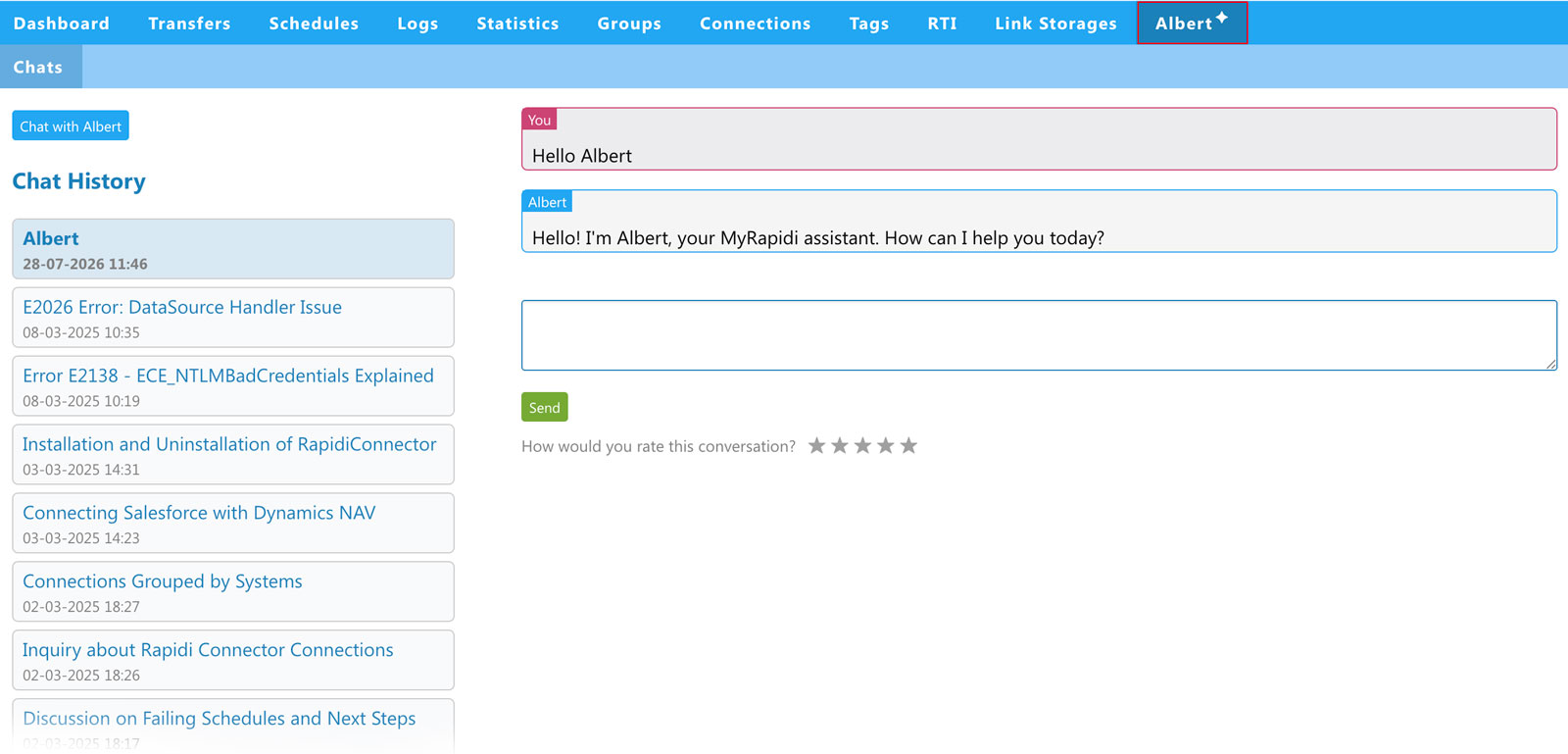
Task: Open Connections in top navigation
Action: [755, 23]
